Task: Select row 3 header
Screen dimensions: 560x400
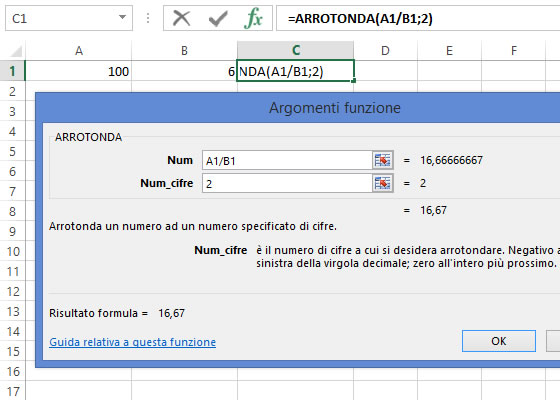Action: [12, 111]
